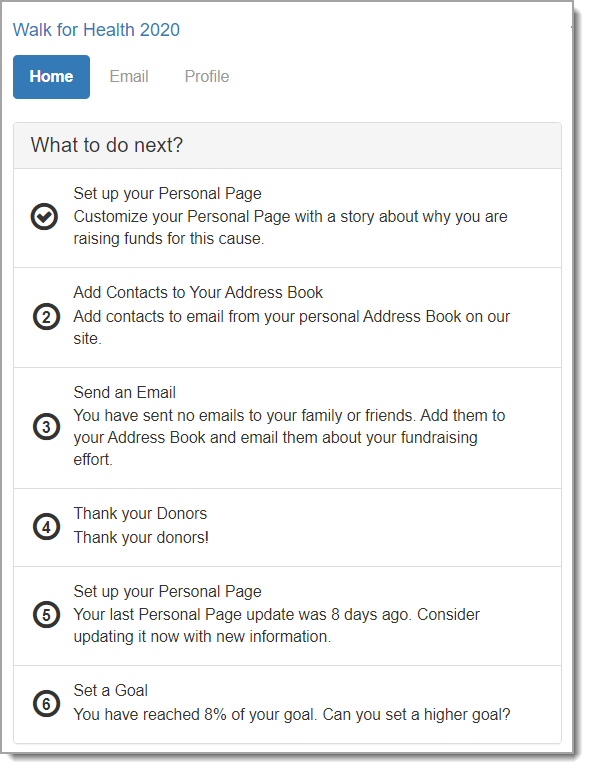Click 'Your last Personal Page update' description
589x769 pixels.
click(277, 625)
